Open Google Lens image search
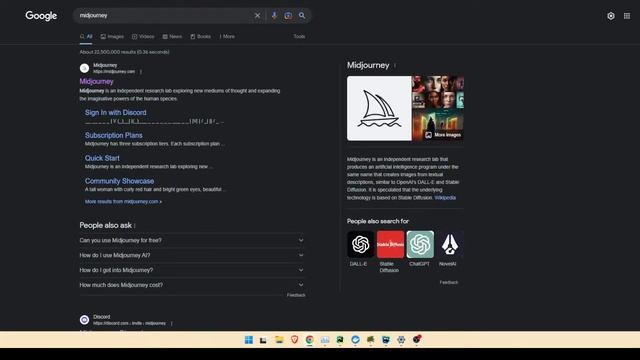The width and height of the screenshot is (640, 360). click(x=288, y=16)
